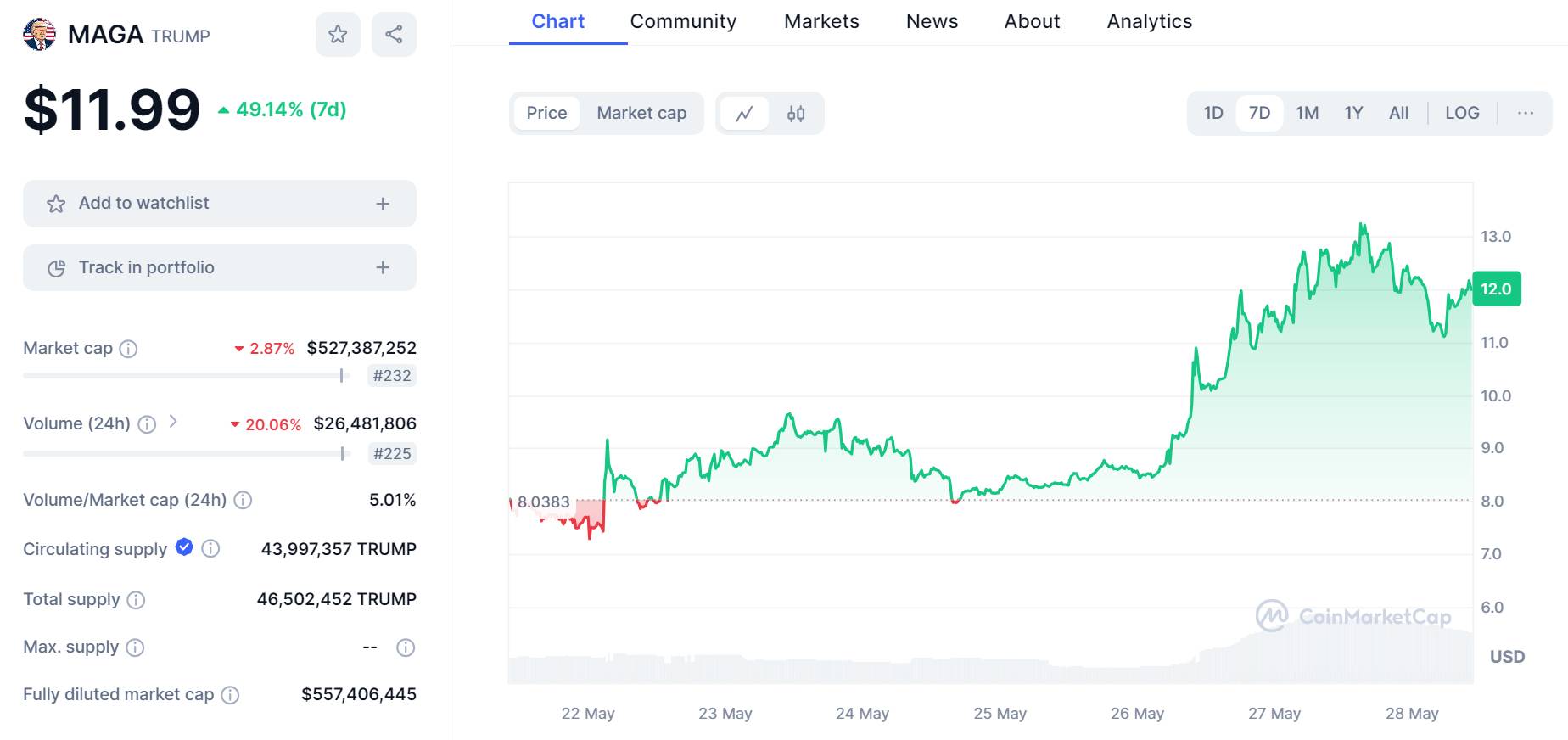
Task: Click the 12.0 current price label
Action: 1497,289
